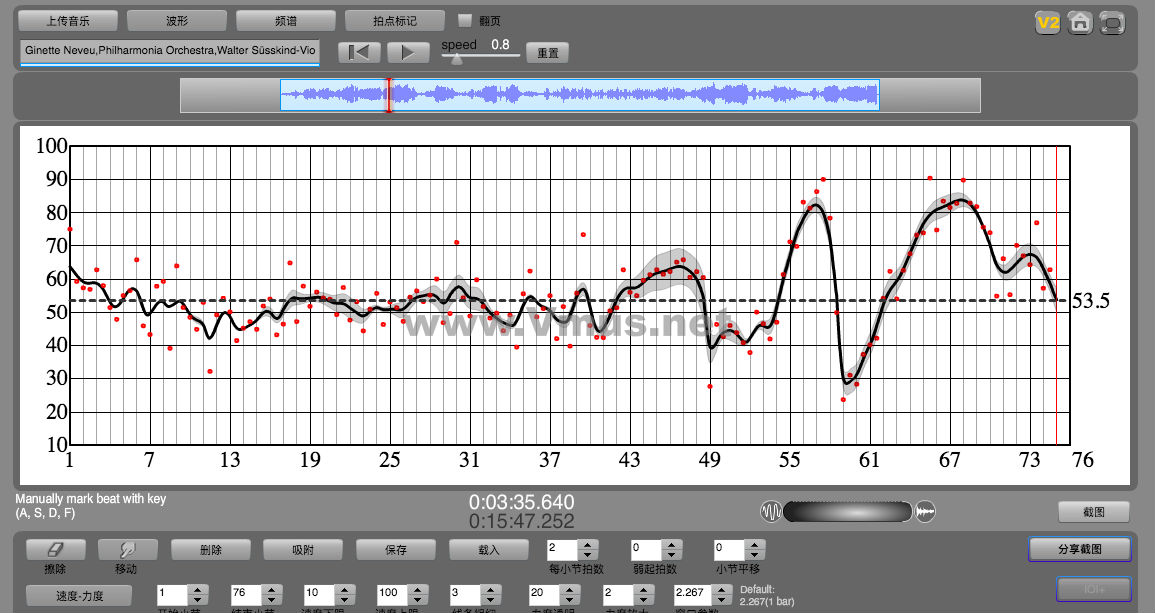Click the 保存 save button

click(395, 549)
